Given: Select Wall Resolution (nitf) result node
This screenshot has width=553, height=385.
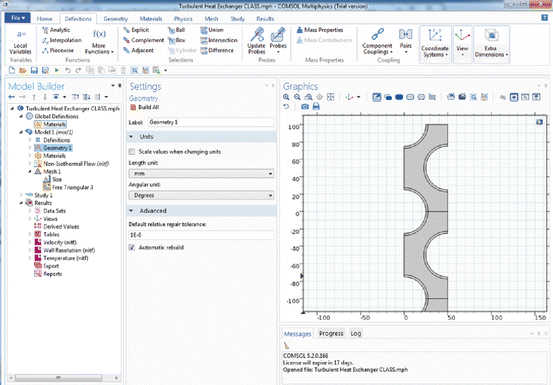Looking at the screenshot, I should click(65, 250).
